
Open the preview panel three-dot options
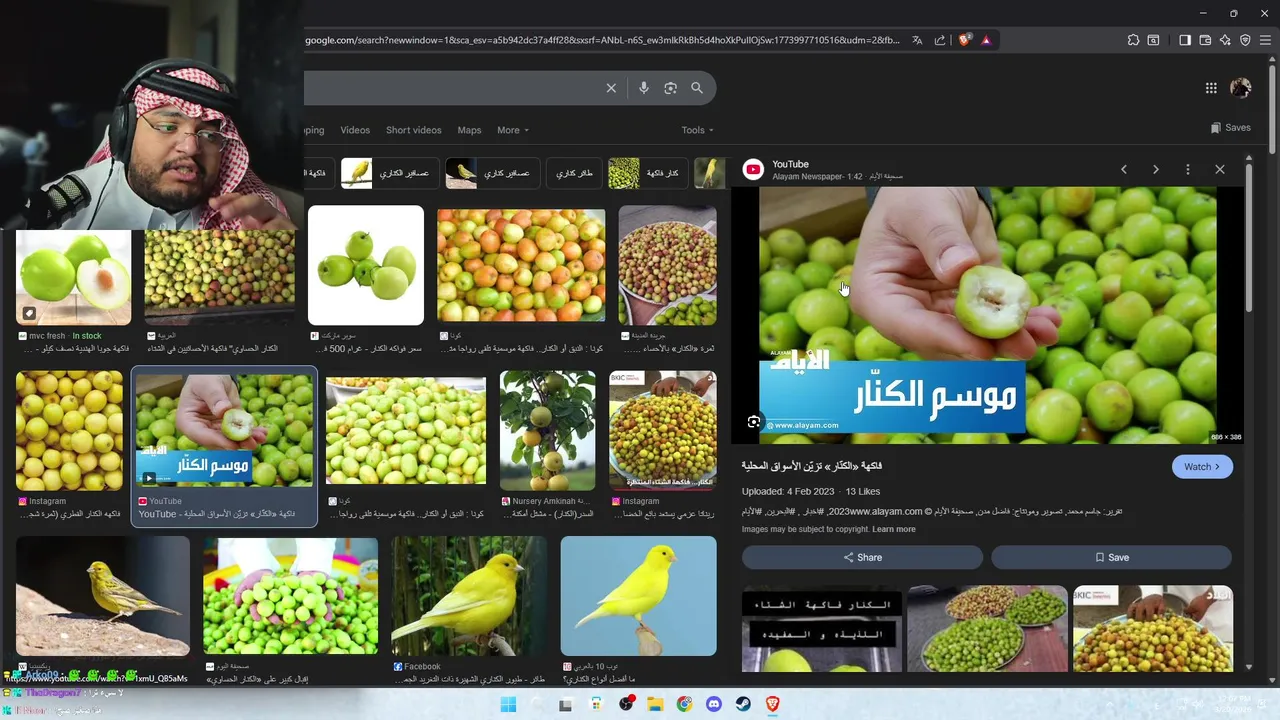click(1188, 170)
